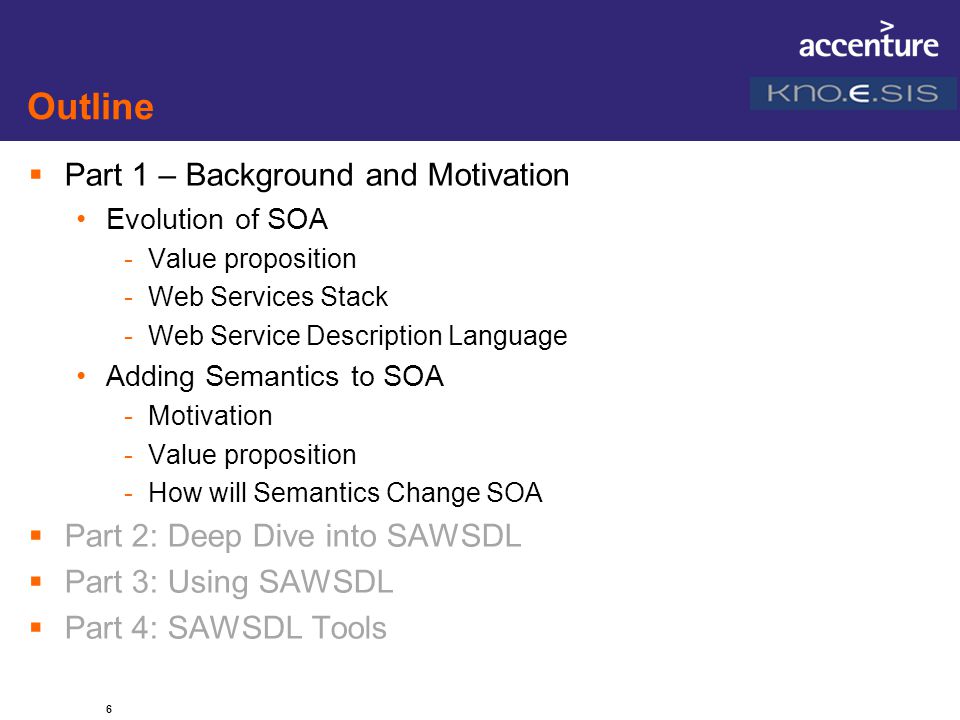
Task: Click orange square bullet beside Part 4
Action: 36,627
